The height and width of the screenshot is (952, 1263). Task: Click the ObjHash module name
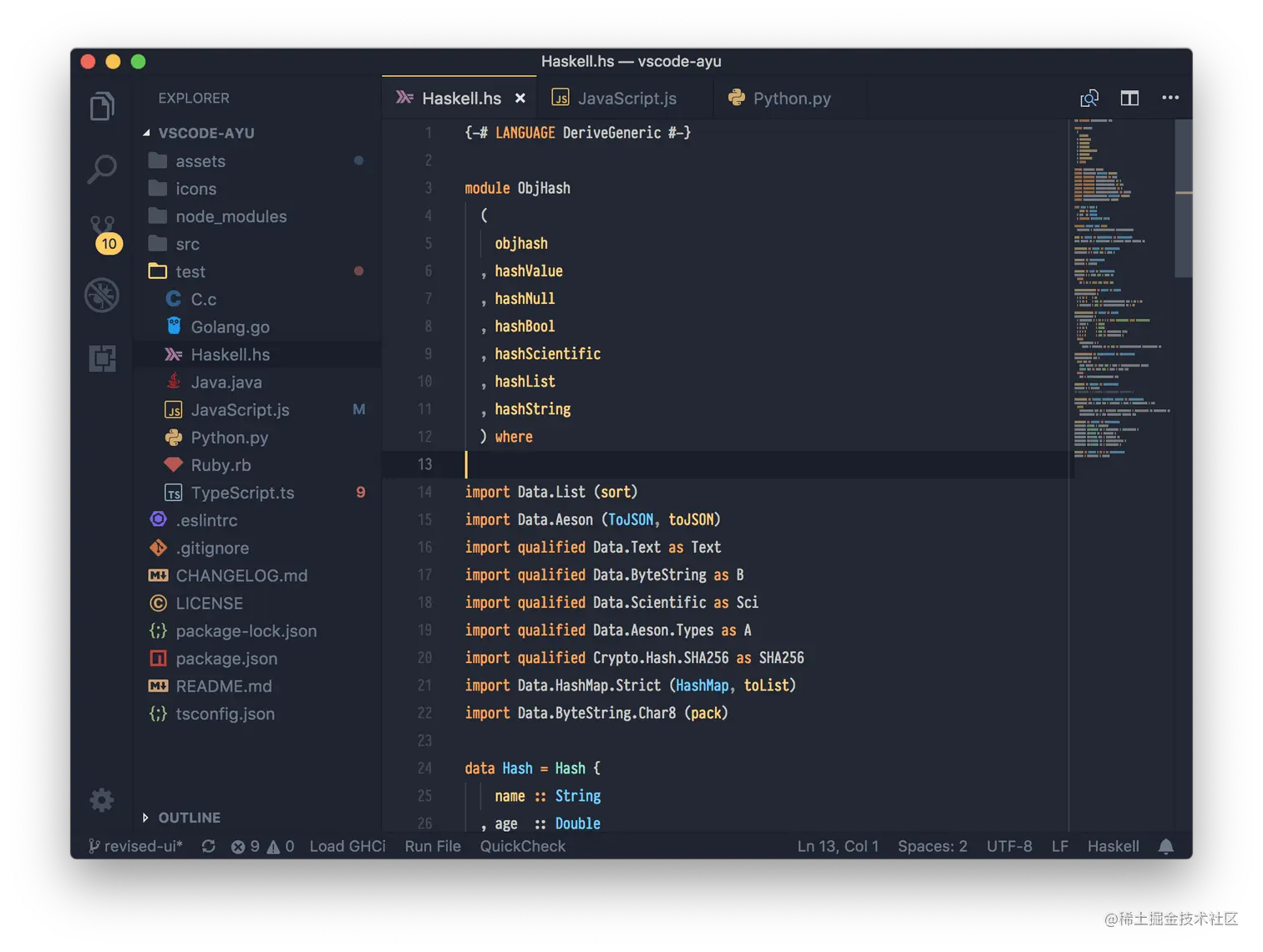[544, 189]
